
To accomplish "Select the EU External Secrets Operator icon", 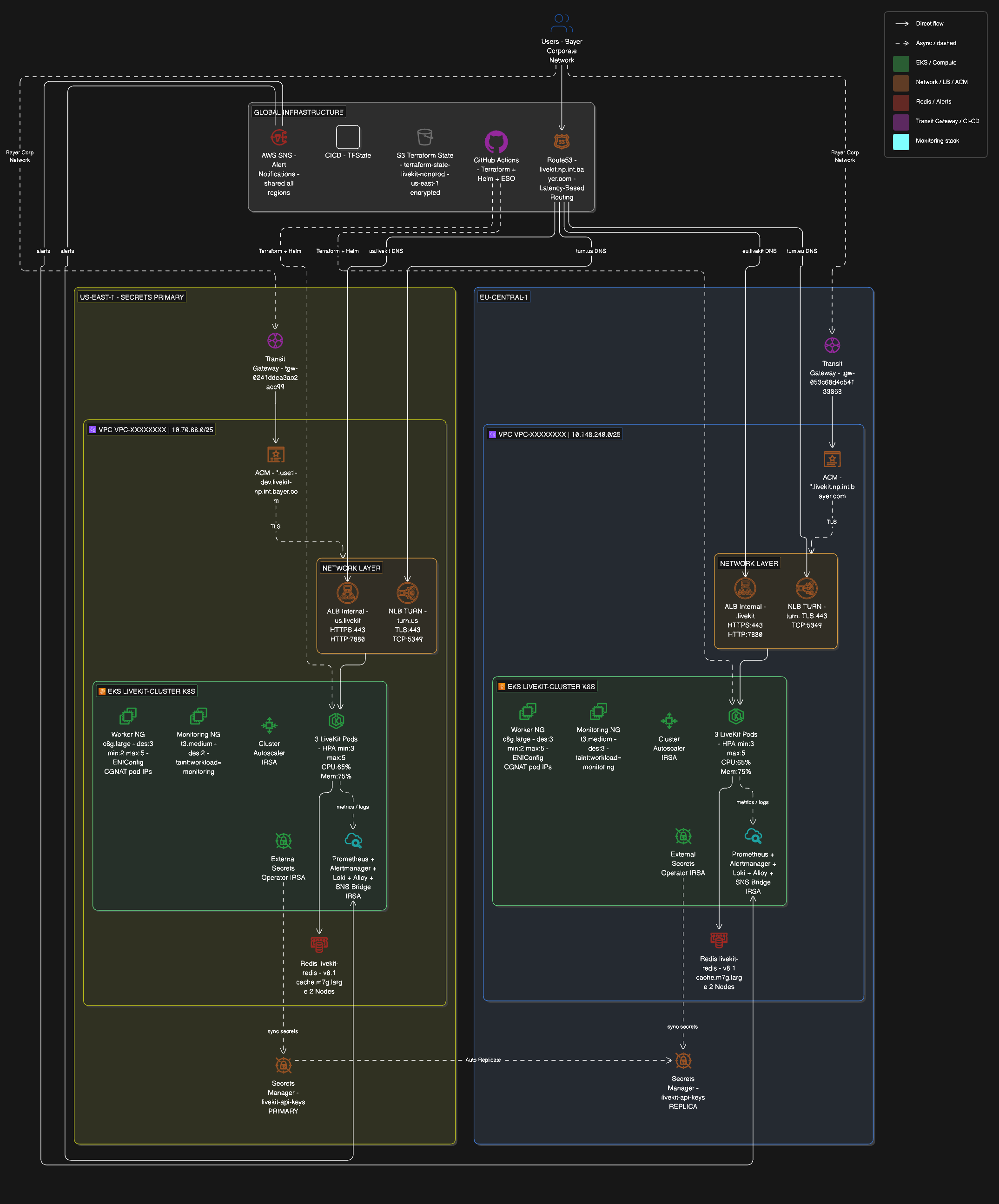I will [x=683, y=836].
